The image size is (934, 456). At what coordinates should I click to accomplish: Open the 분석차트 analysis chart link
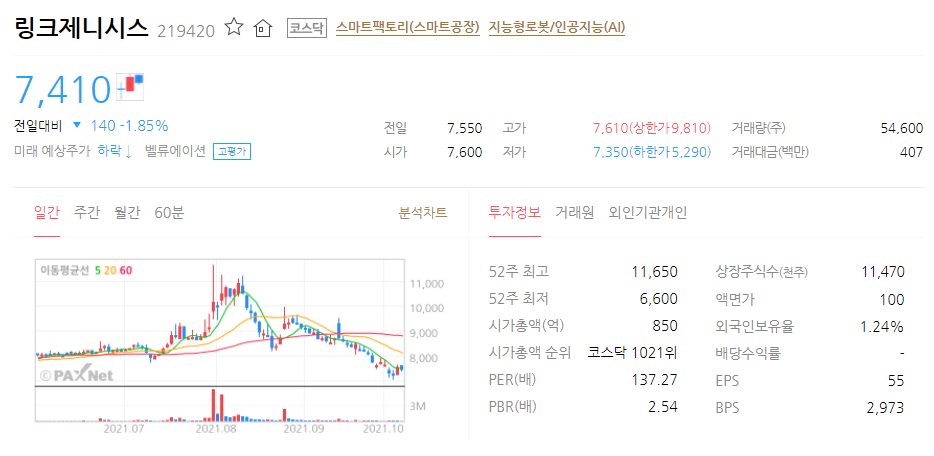423,213
